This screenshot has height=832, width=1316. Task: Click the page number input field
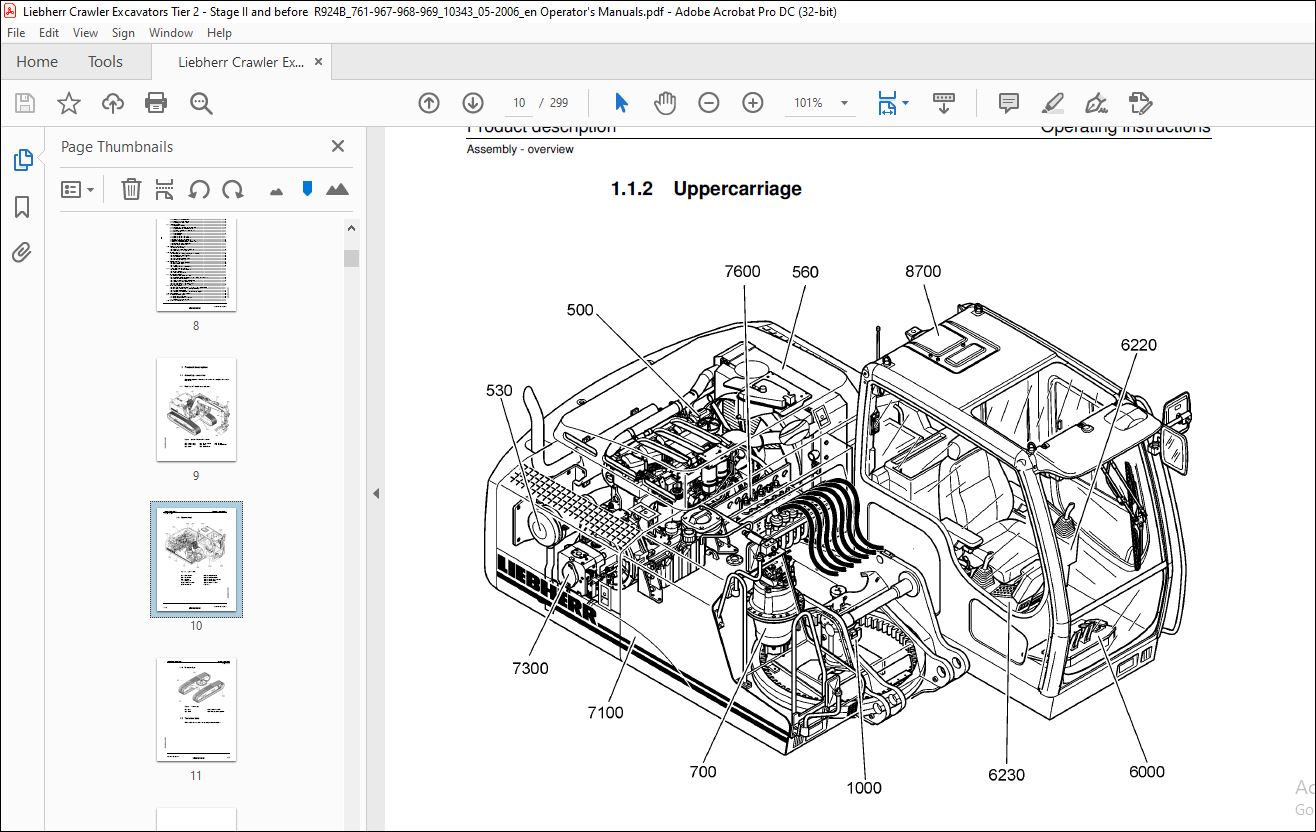(x=519, y=103)
